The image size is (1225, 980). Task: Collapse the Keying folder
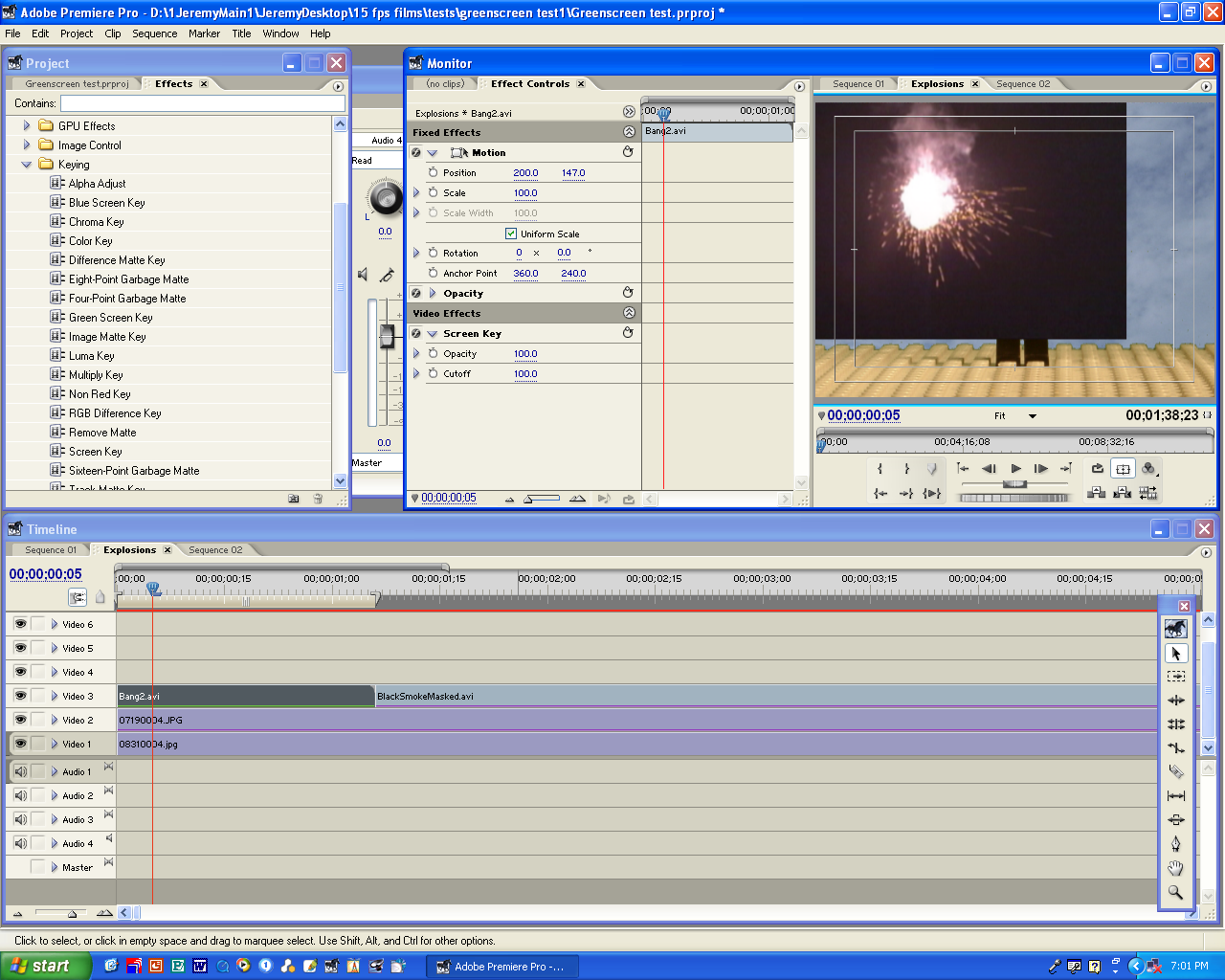click(27, 165)
